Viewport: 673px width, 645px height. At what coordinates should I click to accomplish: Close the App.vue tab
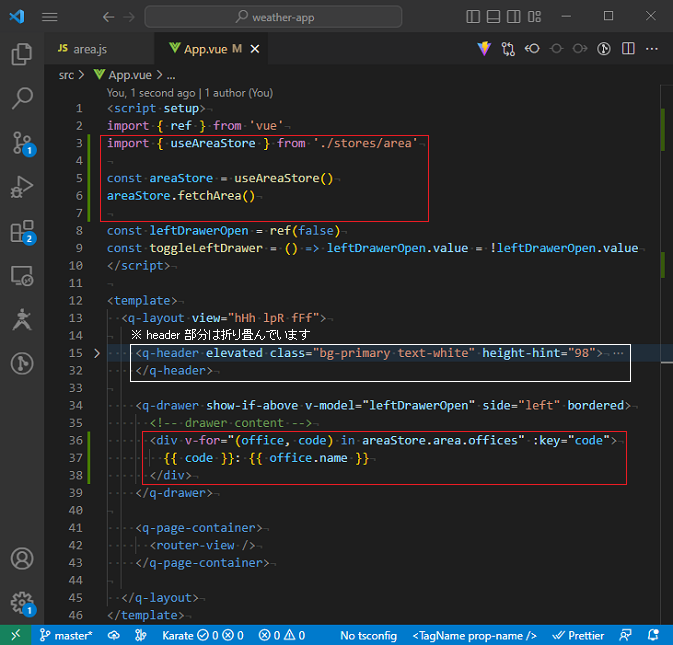255,49
